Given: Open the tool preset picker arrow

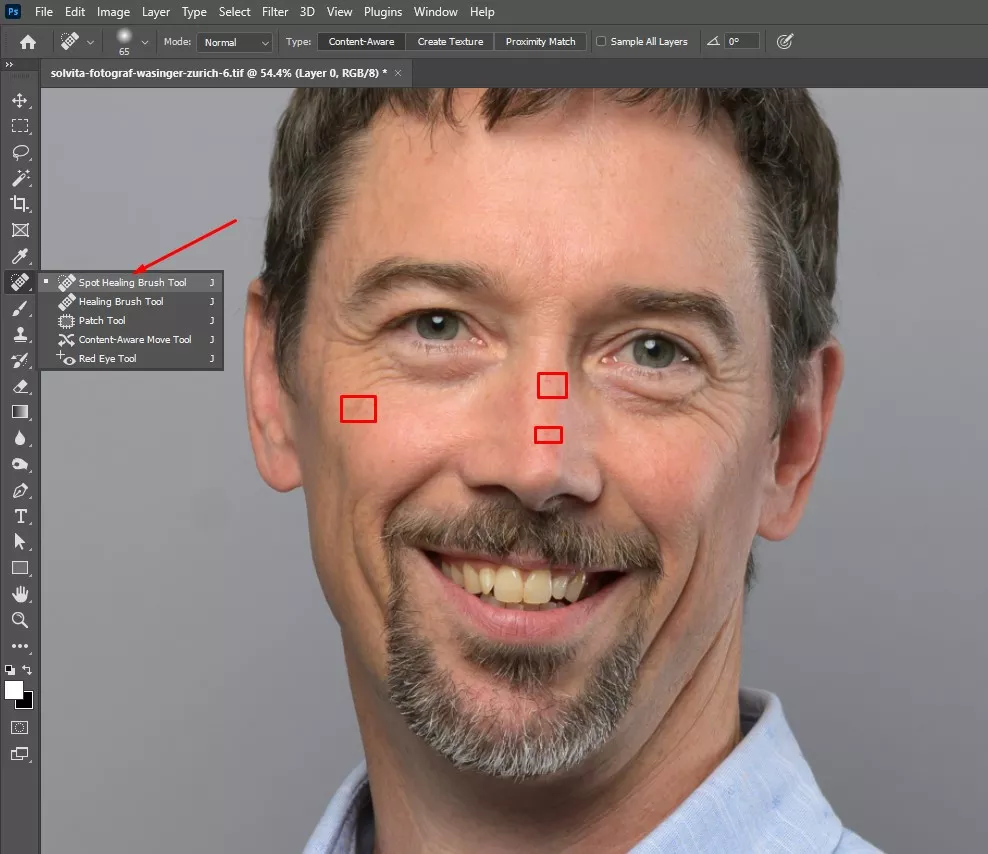Looking at the screenshot, I should (x=91, y=42).
